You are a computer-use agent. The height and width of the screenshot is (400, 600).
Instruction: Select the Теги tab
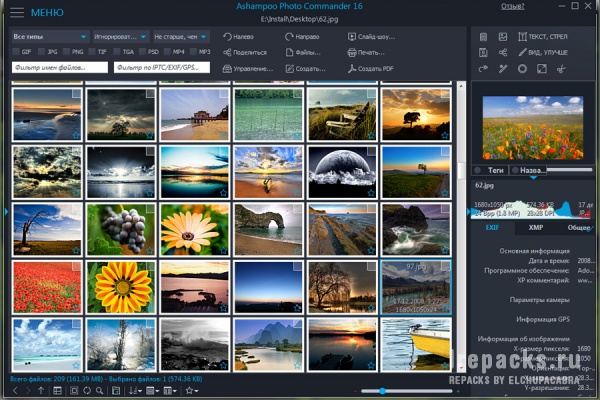[491, 170]
